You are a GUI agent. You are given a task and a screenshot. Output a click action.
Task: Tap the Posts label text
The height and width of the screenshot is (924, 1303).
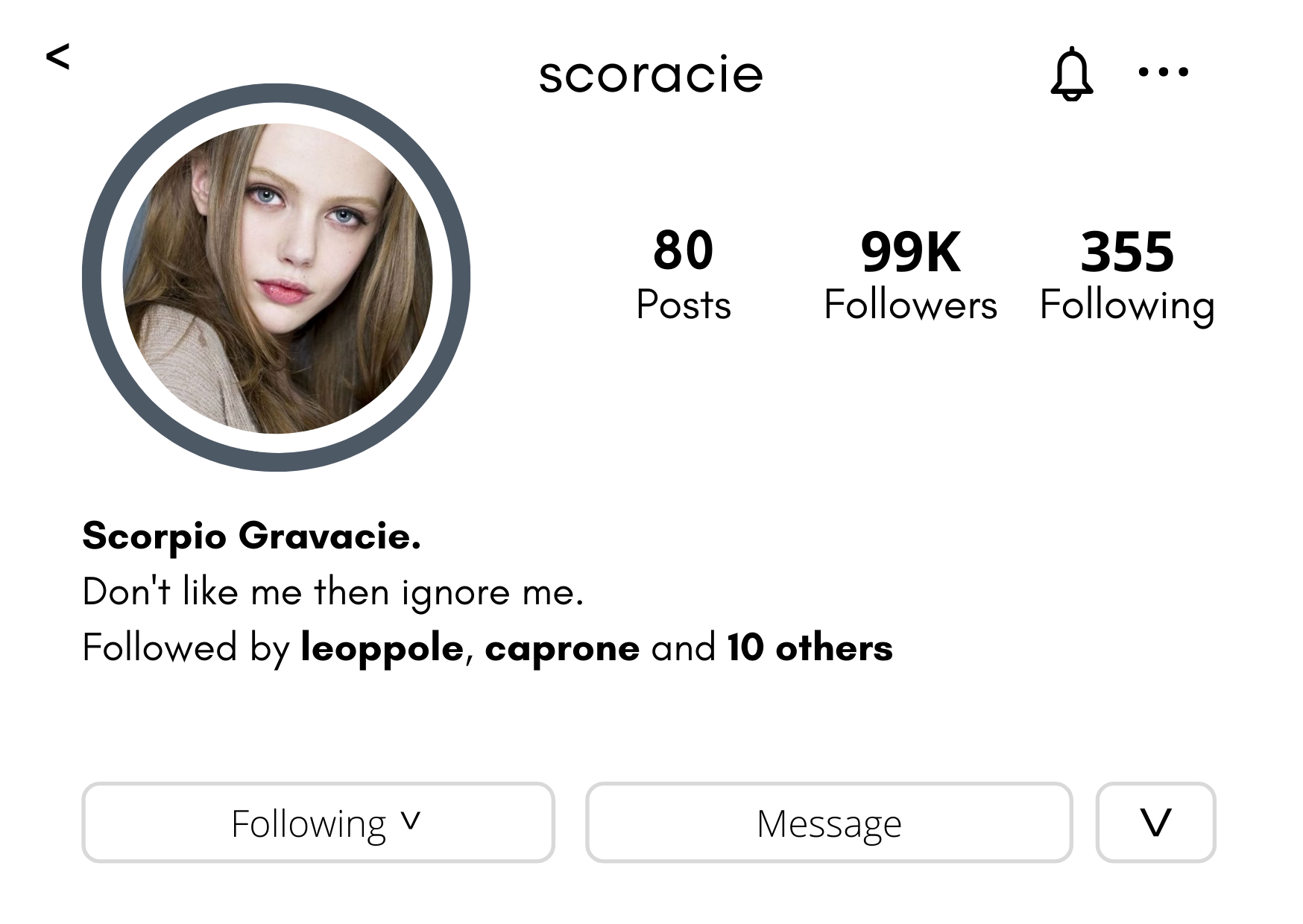(683, 306)
